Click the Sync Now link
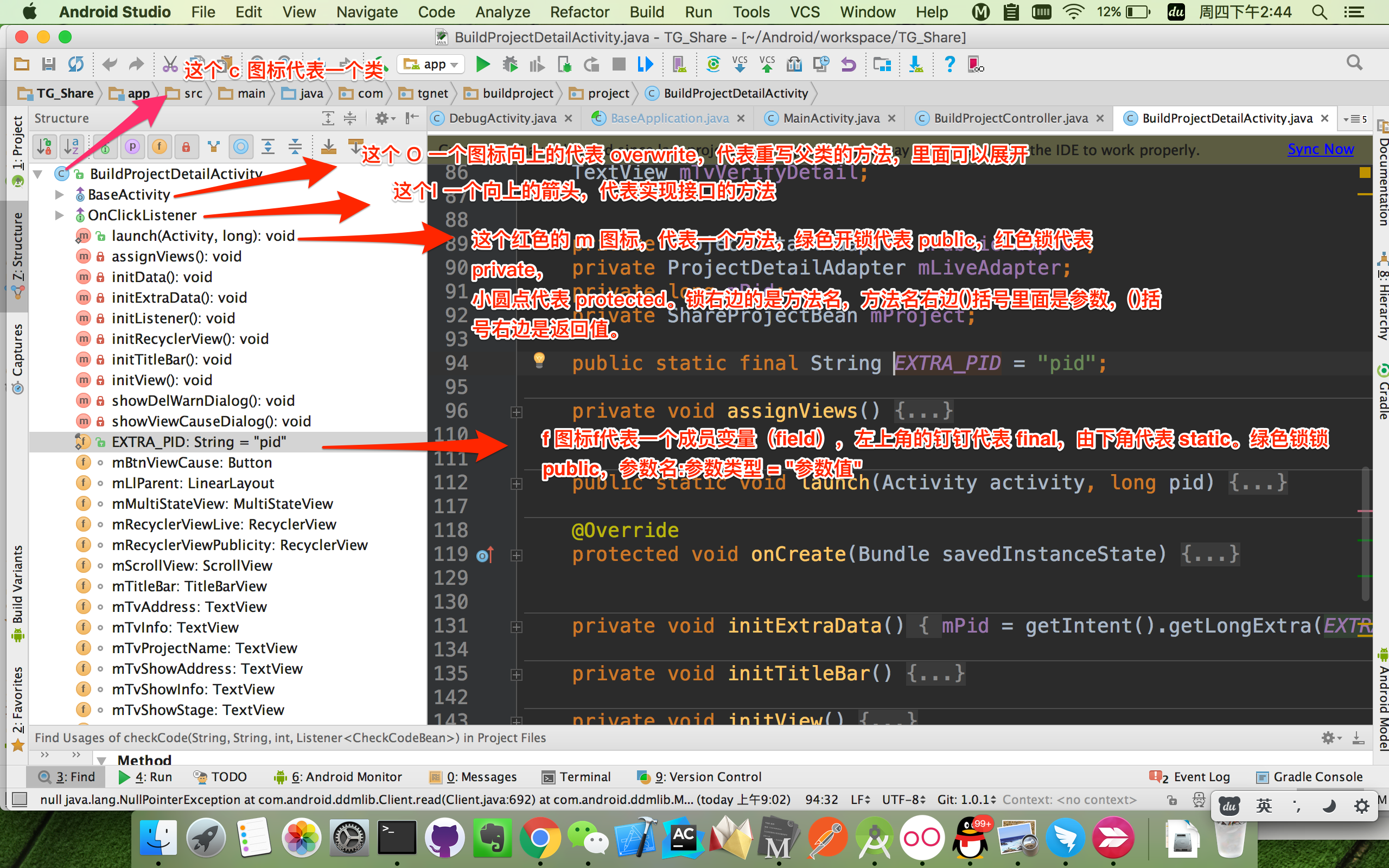Screen dimensions: 1389x868 coord(1320,149)
